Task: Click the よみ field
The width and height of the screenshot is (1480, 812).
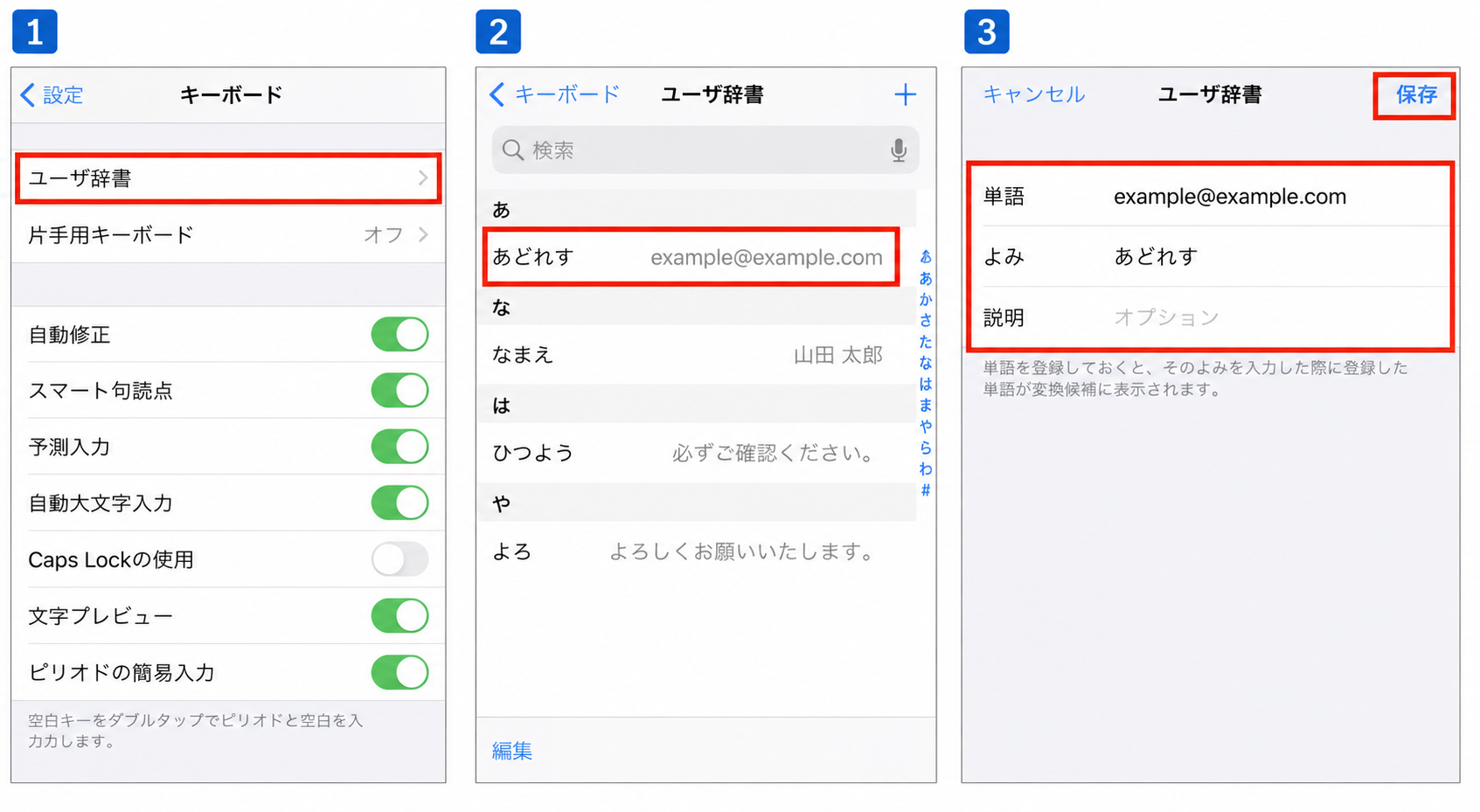Action: point(1211,257)
